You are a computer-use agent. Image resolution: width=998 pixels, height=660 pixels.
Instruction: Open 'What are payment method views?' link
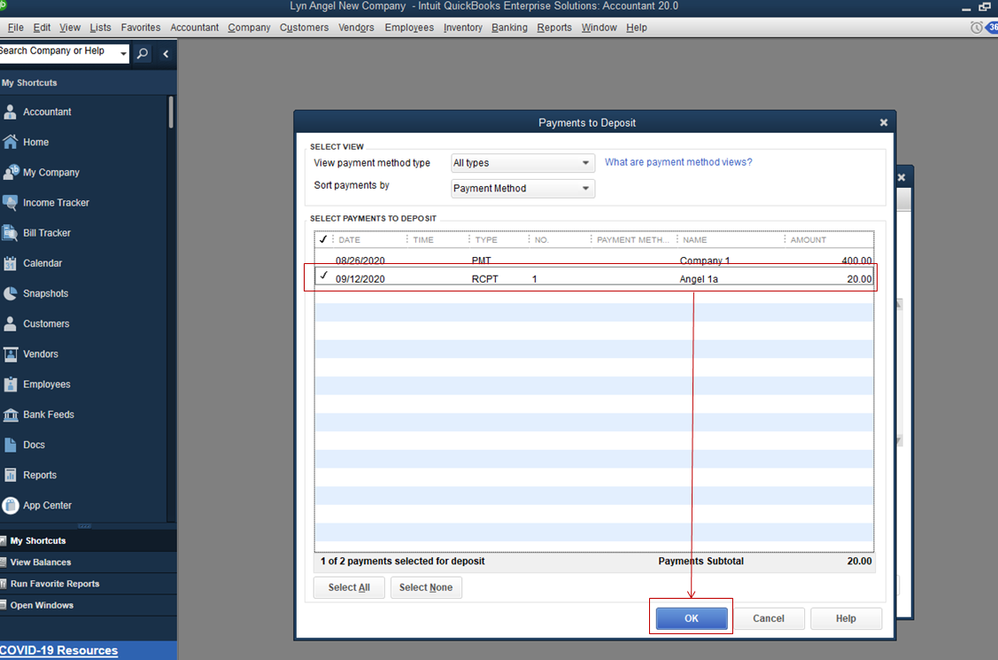tap(678, 162)
